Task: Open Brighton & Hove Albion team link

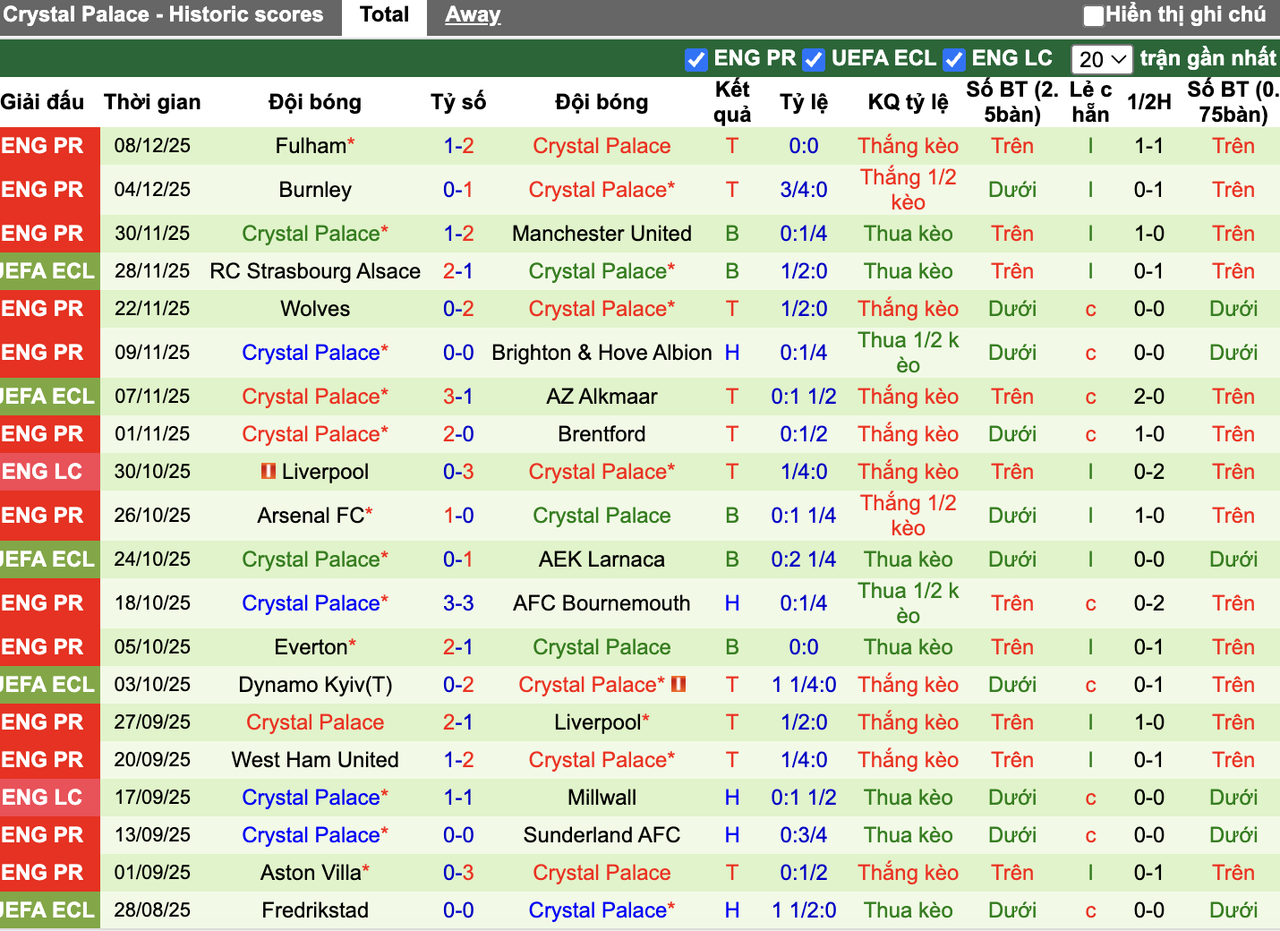Action: (x=602, y=353)
